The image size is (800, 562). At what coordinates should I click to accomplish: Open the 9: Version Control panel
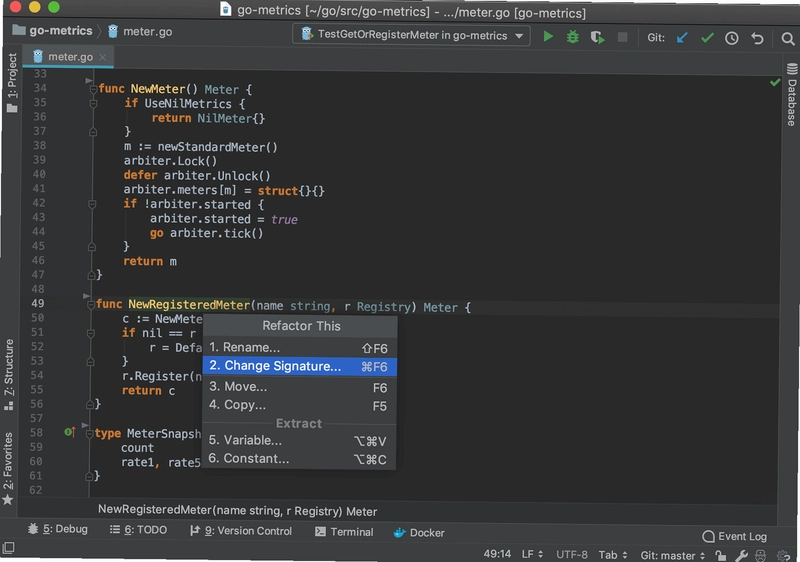click(x=241, y=531)
